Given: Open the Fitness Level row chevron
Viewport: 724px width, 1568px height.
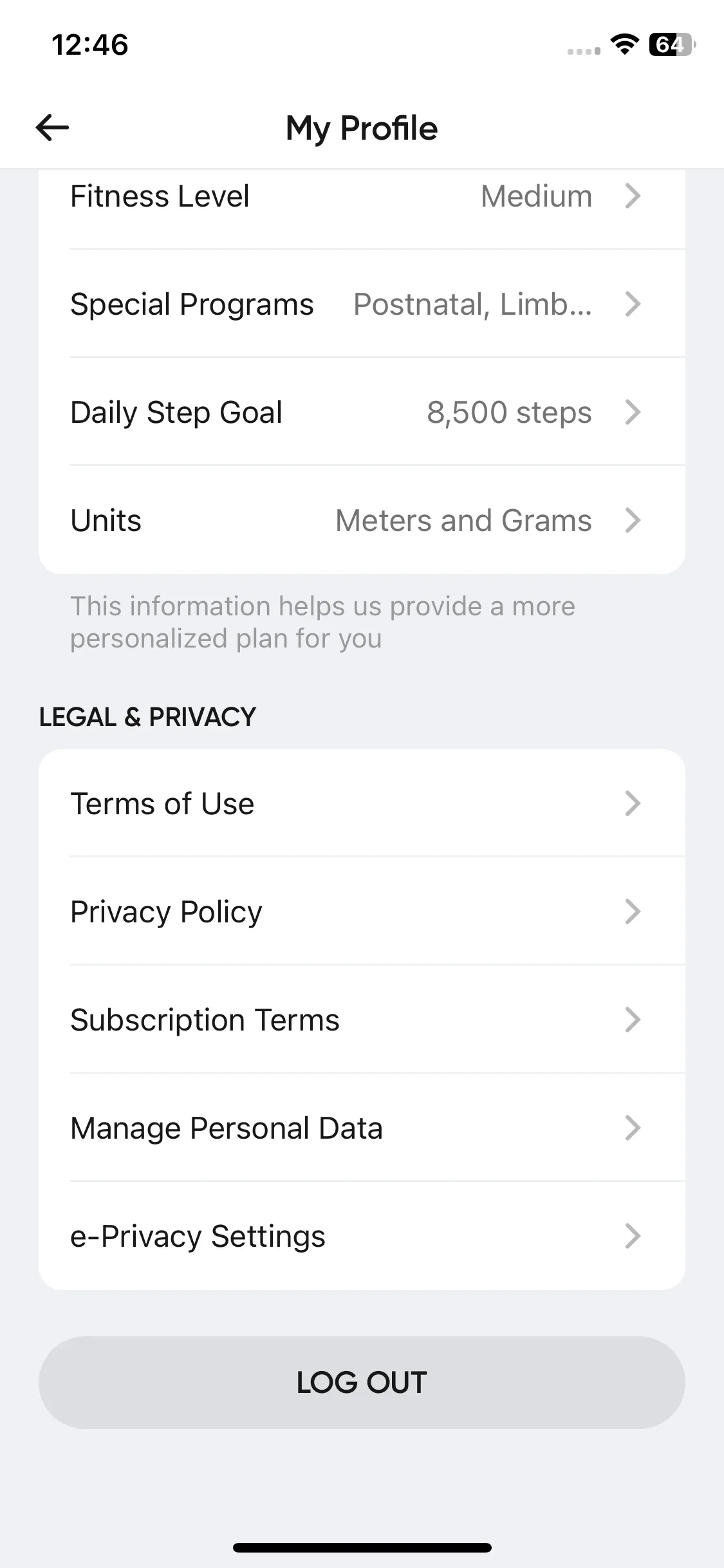Looking at the screenshot, I should (633, 196).
